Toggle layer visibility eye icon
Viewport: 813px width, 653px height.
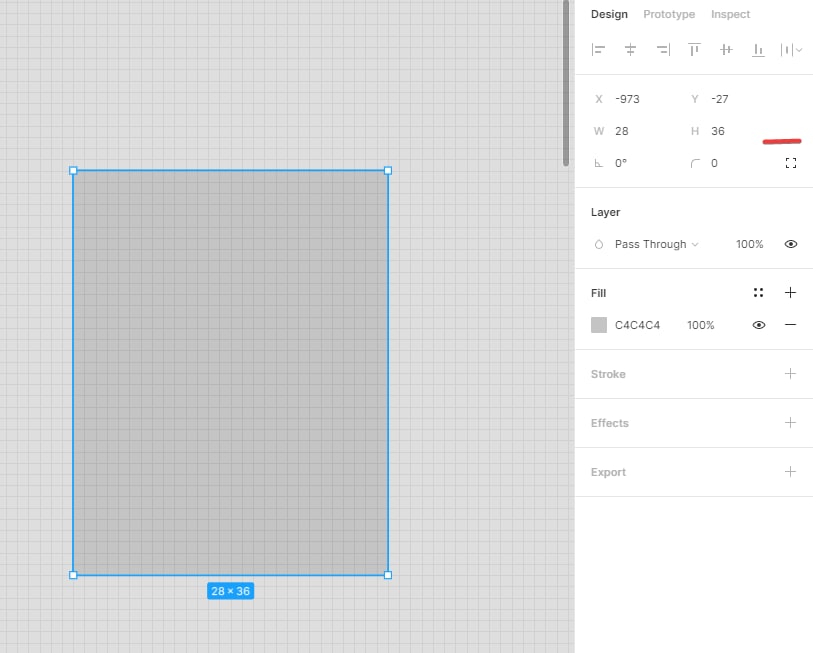point(791,244)
